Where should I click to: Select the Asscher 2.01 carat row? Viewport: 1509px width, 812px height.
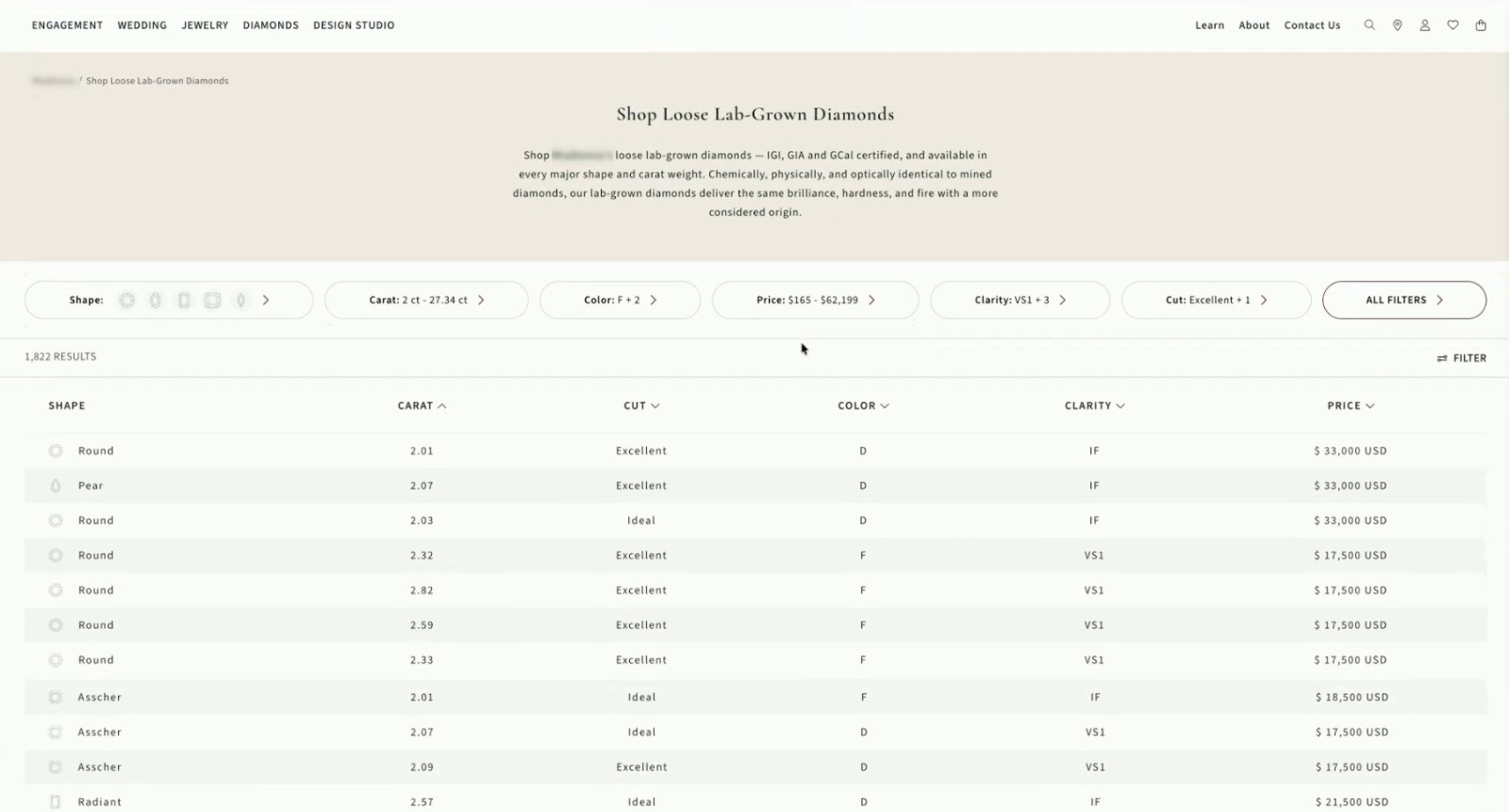pyautogui.click(x=755, y=697)
